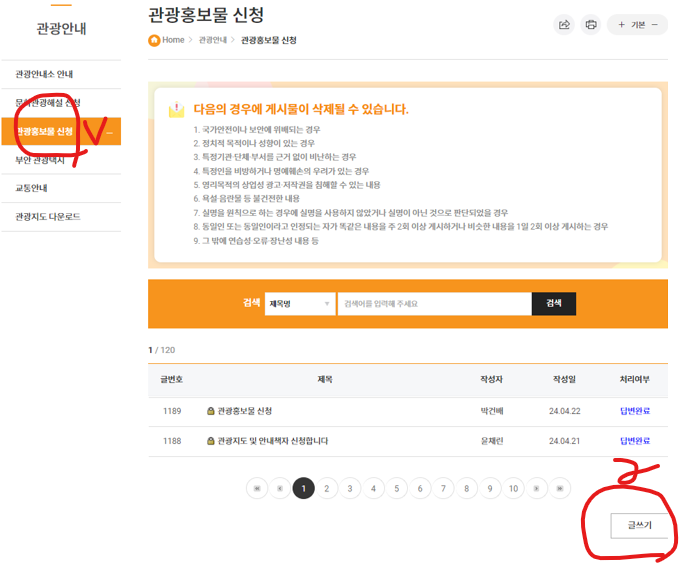The image size is (679, 564).
Task: Click the current 관광홍보물 신청 breadcrumb
Action: coord(268,40)
